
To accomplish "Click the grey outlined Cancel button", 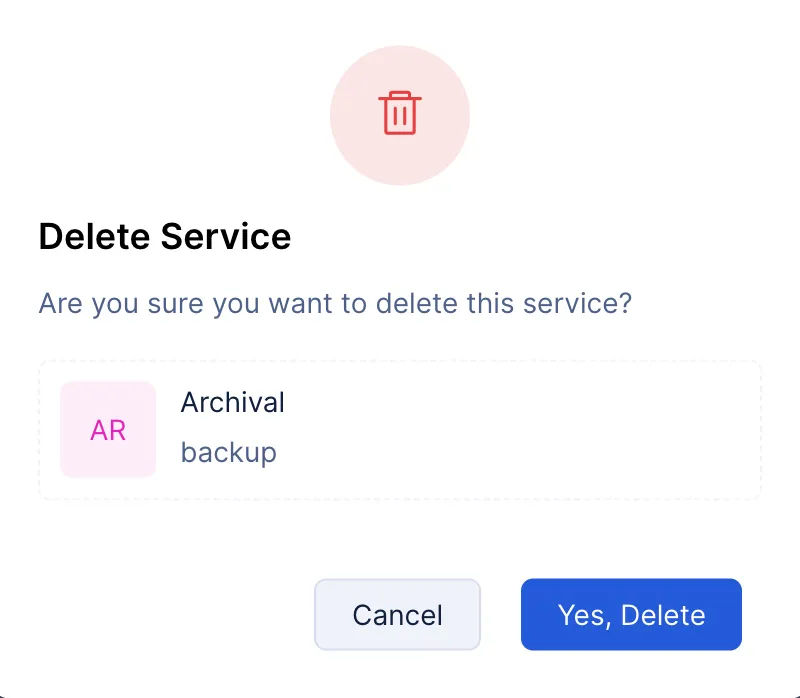I will [x=397, y=614].
